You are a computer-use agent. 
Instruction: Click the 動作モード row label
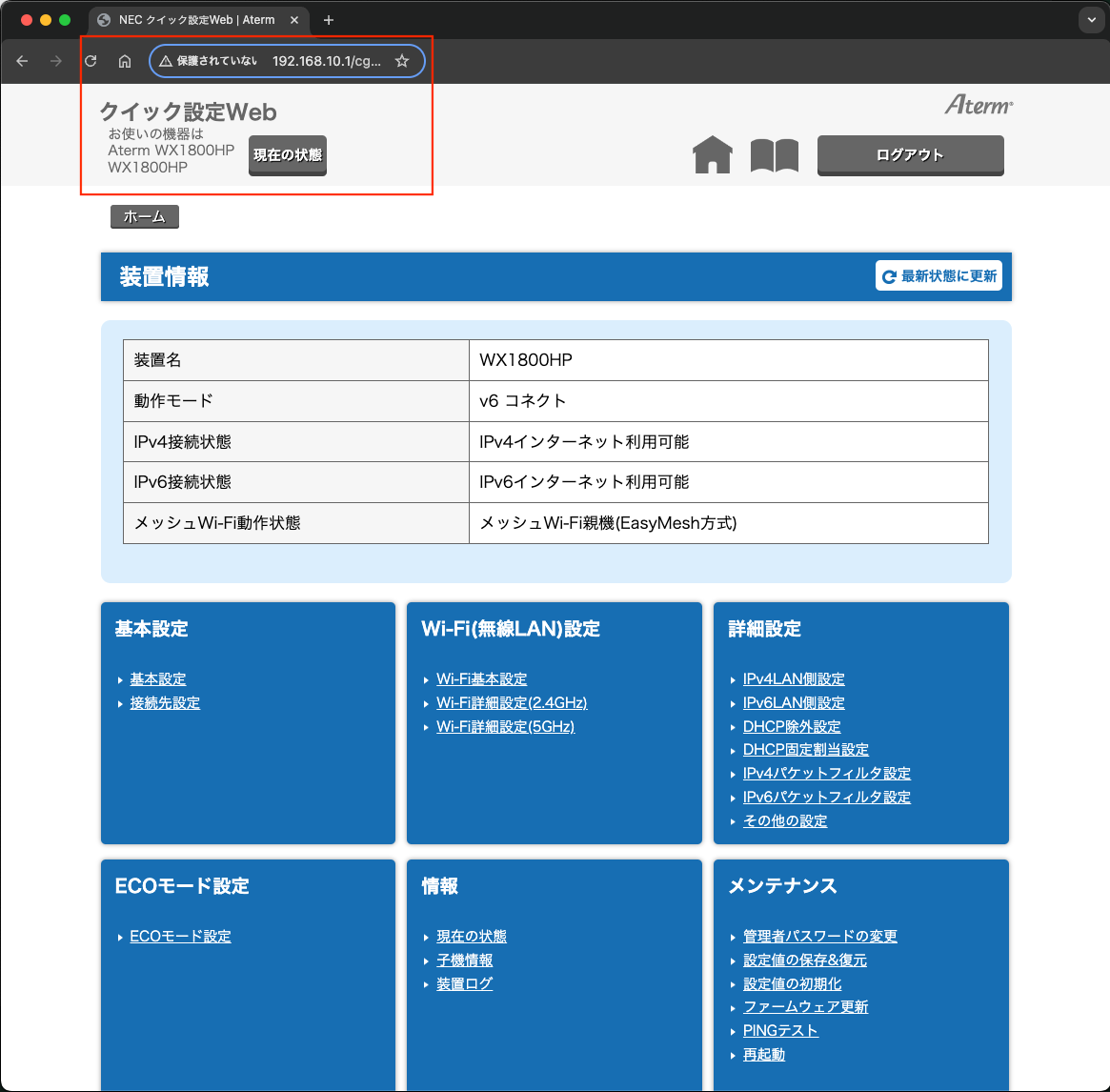173,401
